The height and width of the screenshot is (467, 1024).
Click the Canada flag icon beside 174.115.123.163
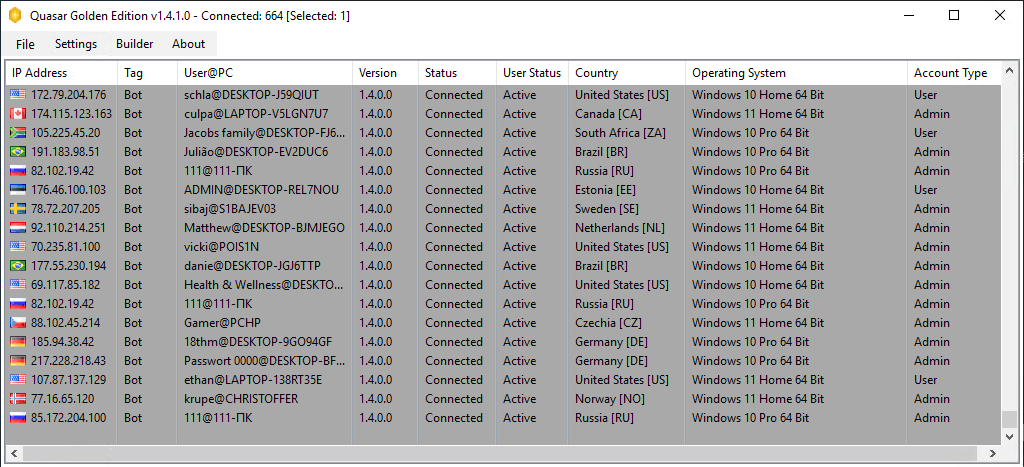coord(18,114)
